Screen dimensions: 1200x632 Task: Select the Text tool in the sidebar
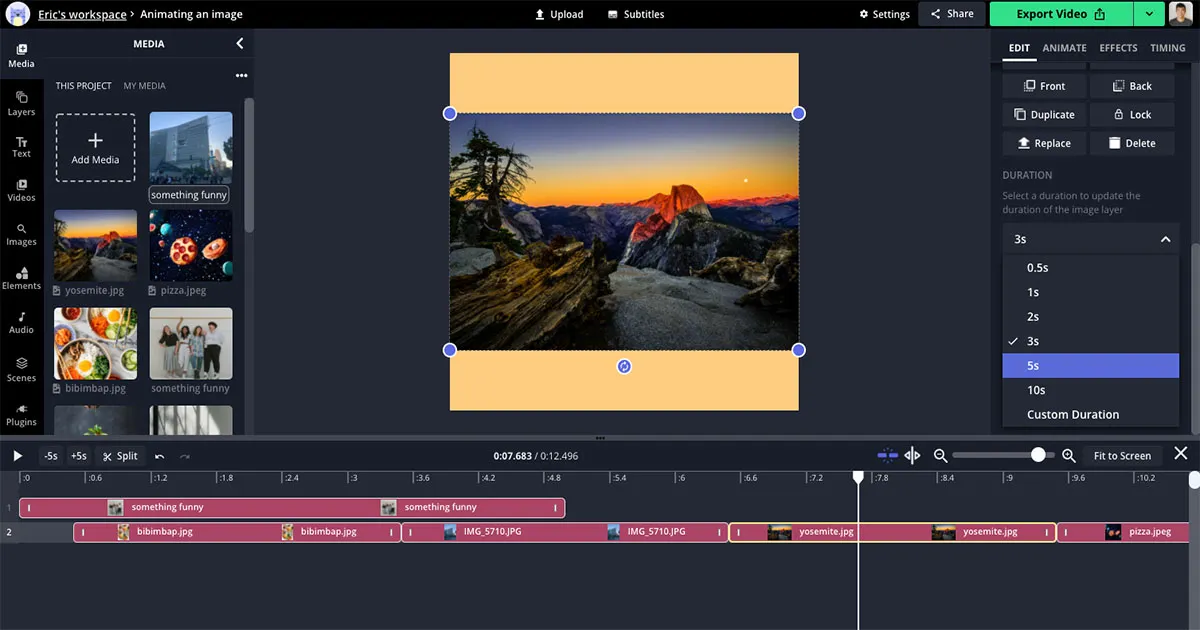coord(21,145)
